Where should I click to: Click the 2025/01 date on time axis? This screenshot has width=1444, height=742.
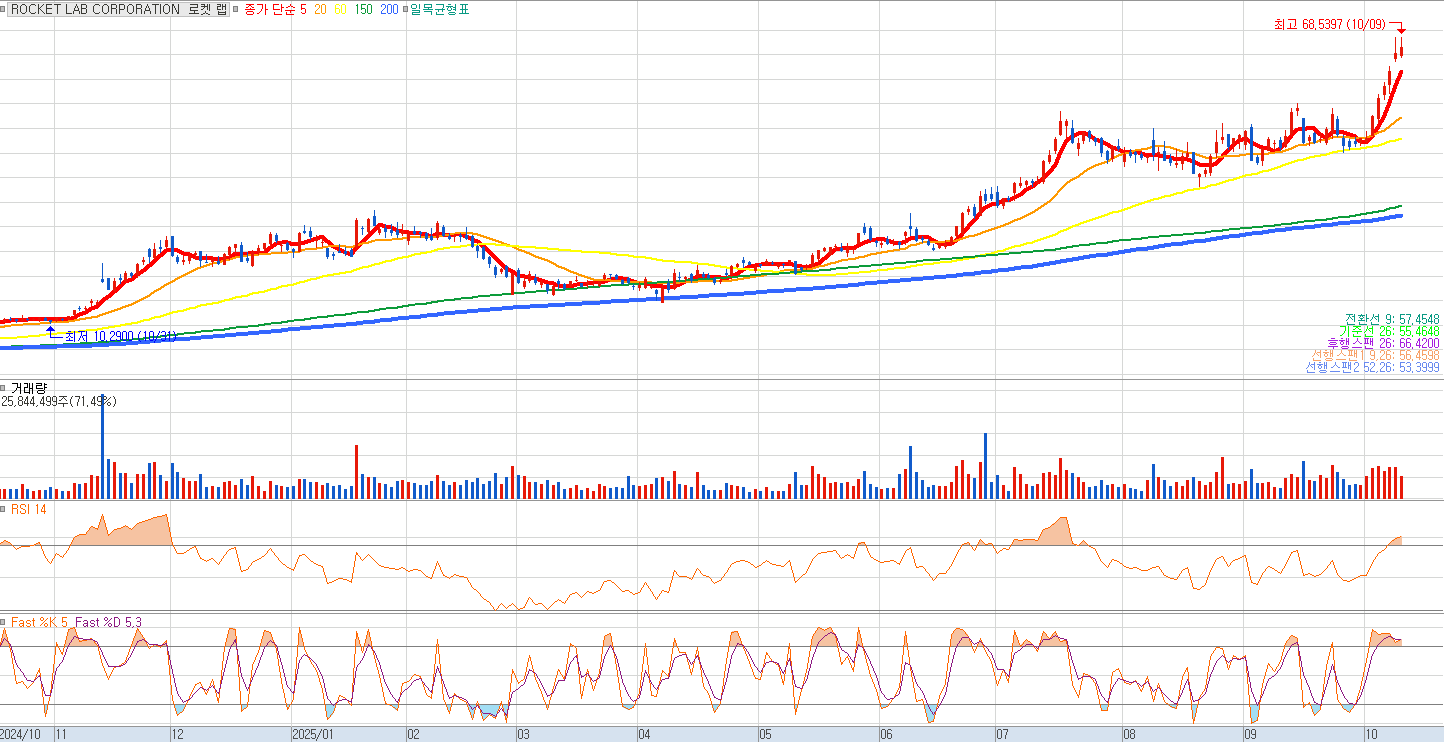313,734
